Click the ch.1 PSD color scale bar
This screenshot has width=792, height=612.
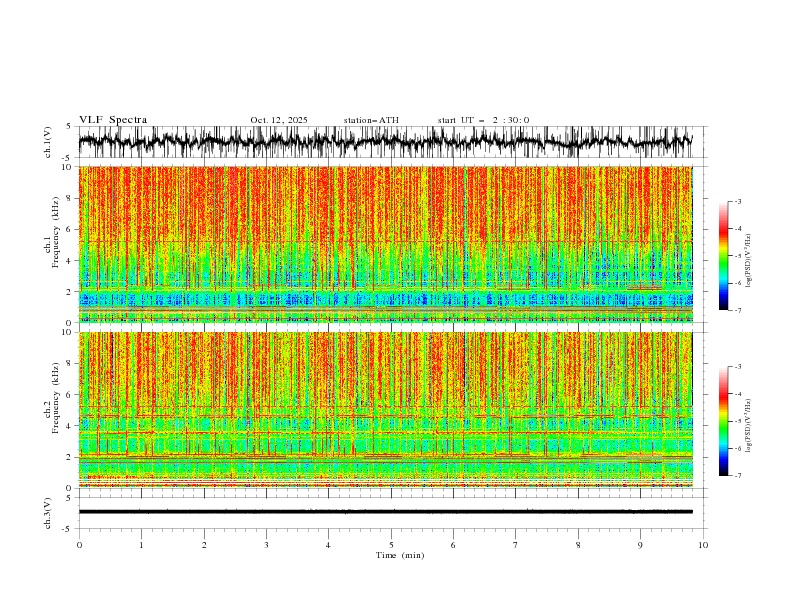coord(724,256)
